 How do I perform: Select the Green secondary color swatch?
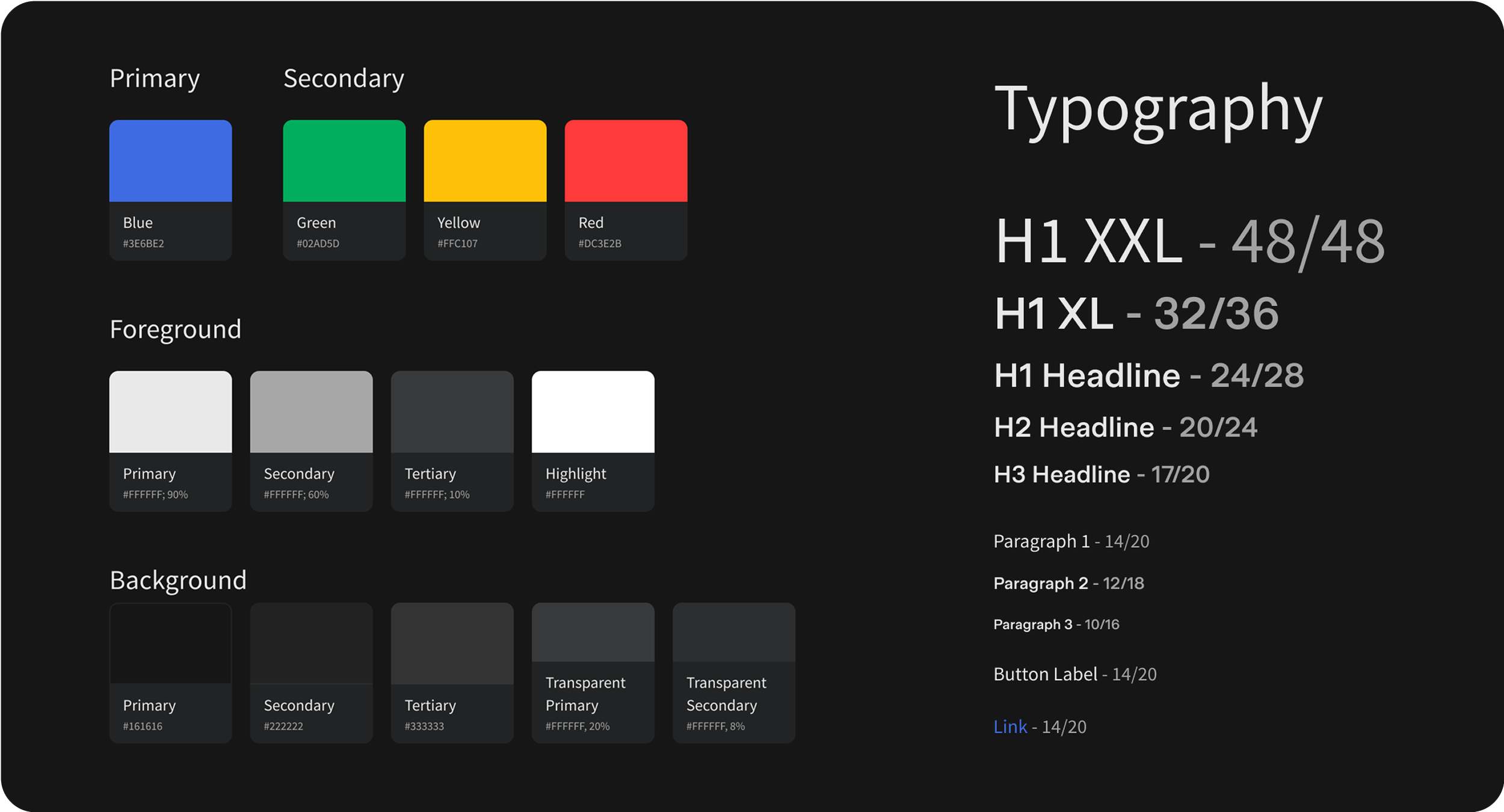[344, 161]
